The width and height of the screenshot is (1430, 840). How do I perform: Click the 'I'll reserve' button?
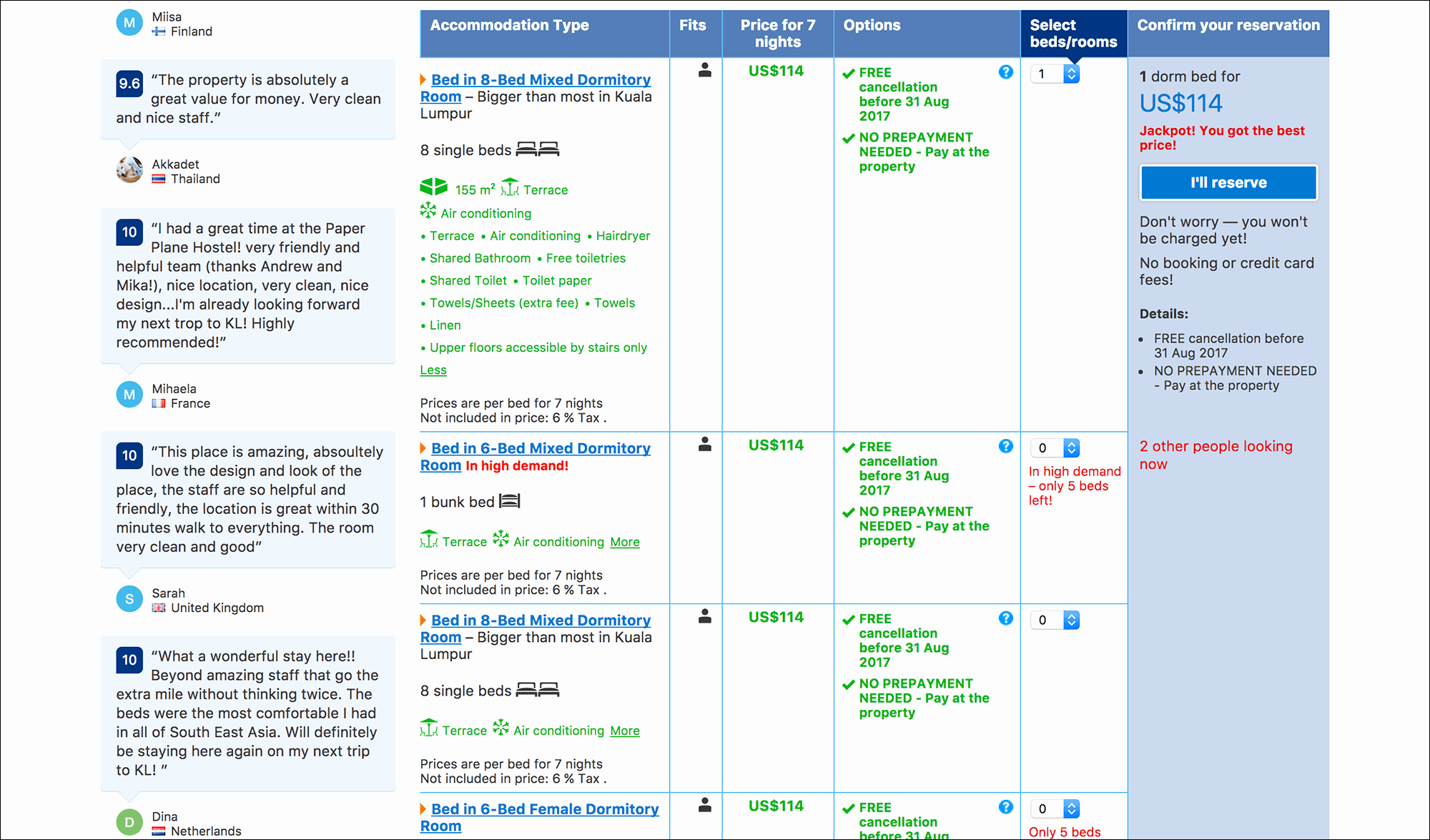(1226, 182)
